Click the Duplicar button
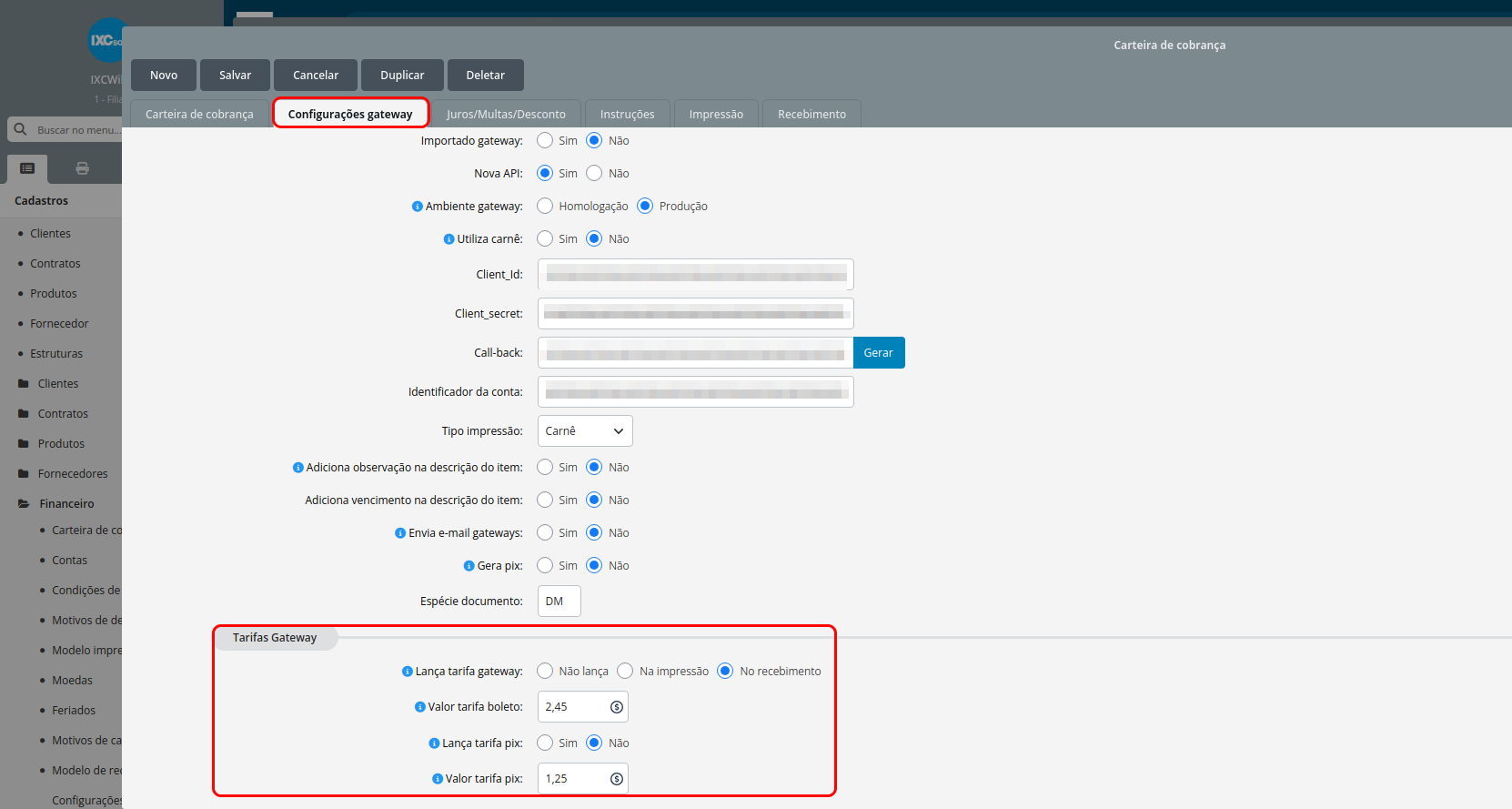 click(x=402, y=76)
